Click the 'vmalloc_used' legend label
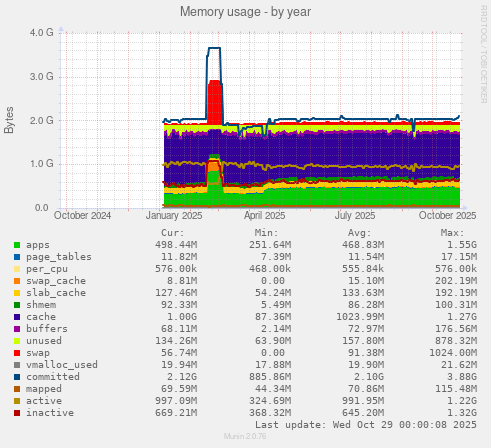The height and width of the screenshot is (448, 491). (62, 365)
